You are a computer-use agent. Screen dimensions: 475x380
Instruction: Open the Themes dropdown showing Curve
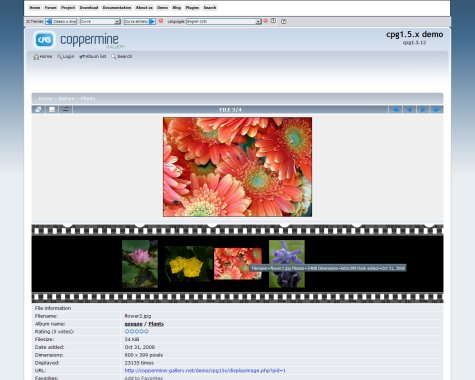click(100, 21)
